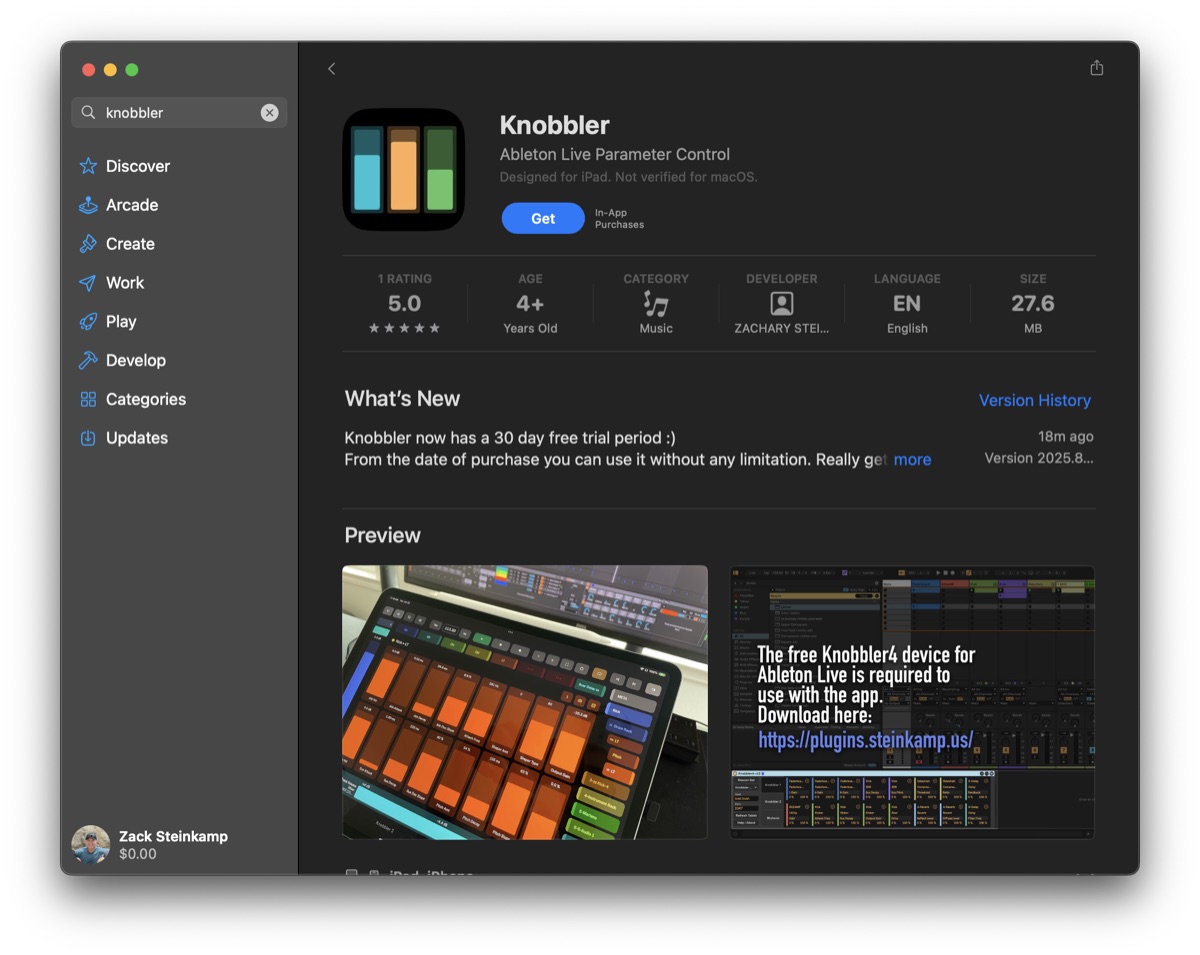The image size is (1200, 955).
Task: Select the Work sidebar label
Action: click(125, 283)
